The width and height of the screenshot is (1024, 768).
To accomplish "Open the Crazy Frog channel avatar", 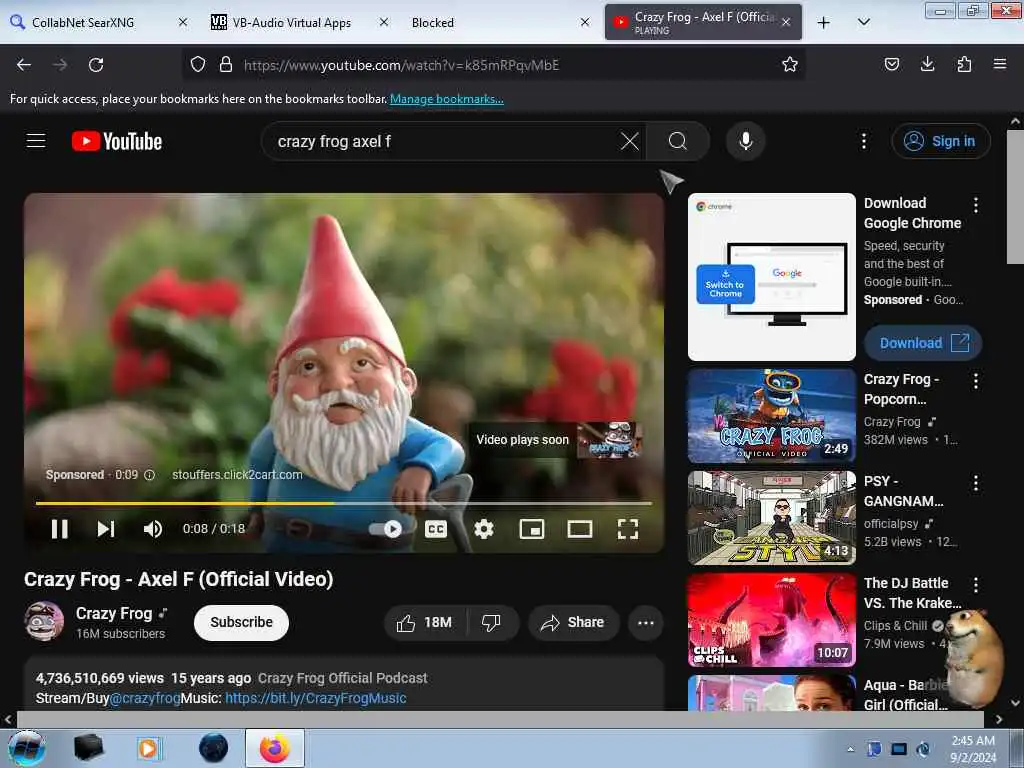I will 44,621.
